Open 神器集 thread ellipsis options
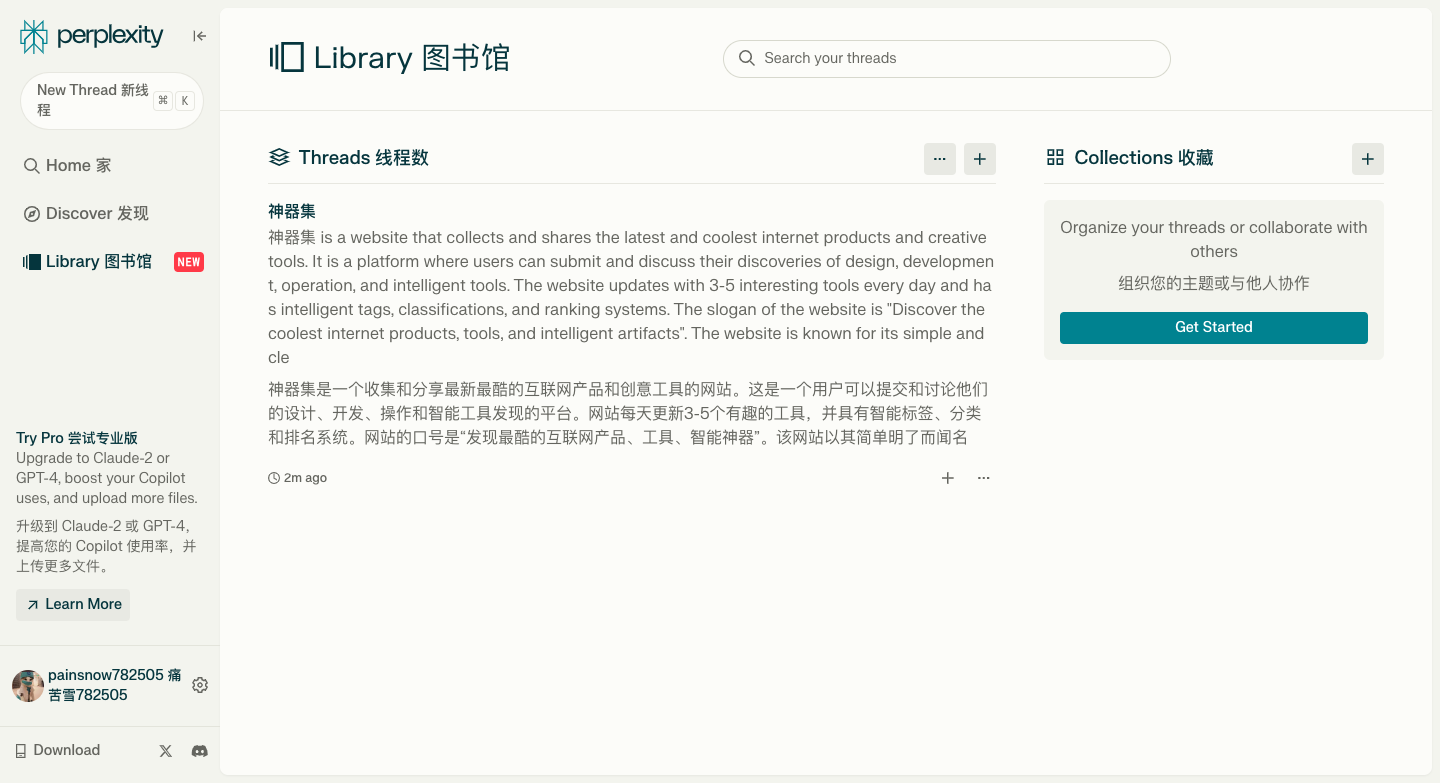Viewport: 1440px width, 783px height. [x=983, y=478]
